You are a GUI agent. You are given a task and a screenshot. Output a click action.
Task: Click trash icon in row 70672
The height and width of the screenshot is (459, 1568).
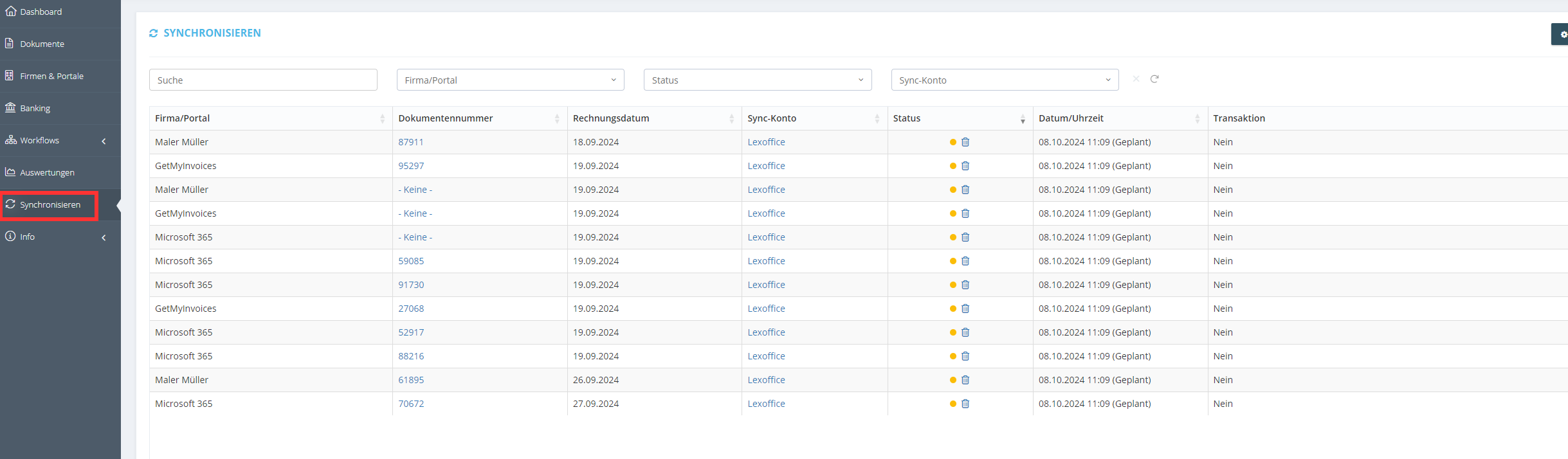[x=965, y=404]
